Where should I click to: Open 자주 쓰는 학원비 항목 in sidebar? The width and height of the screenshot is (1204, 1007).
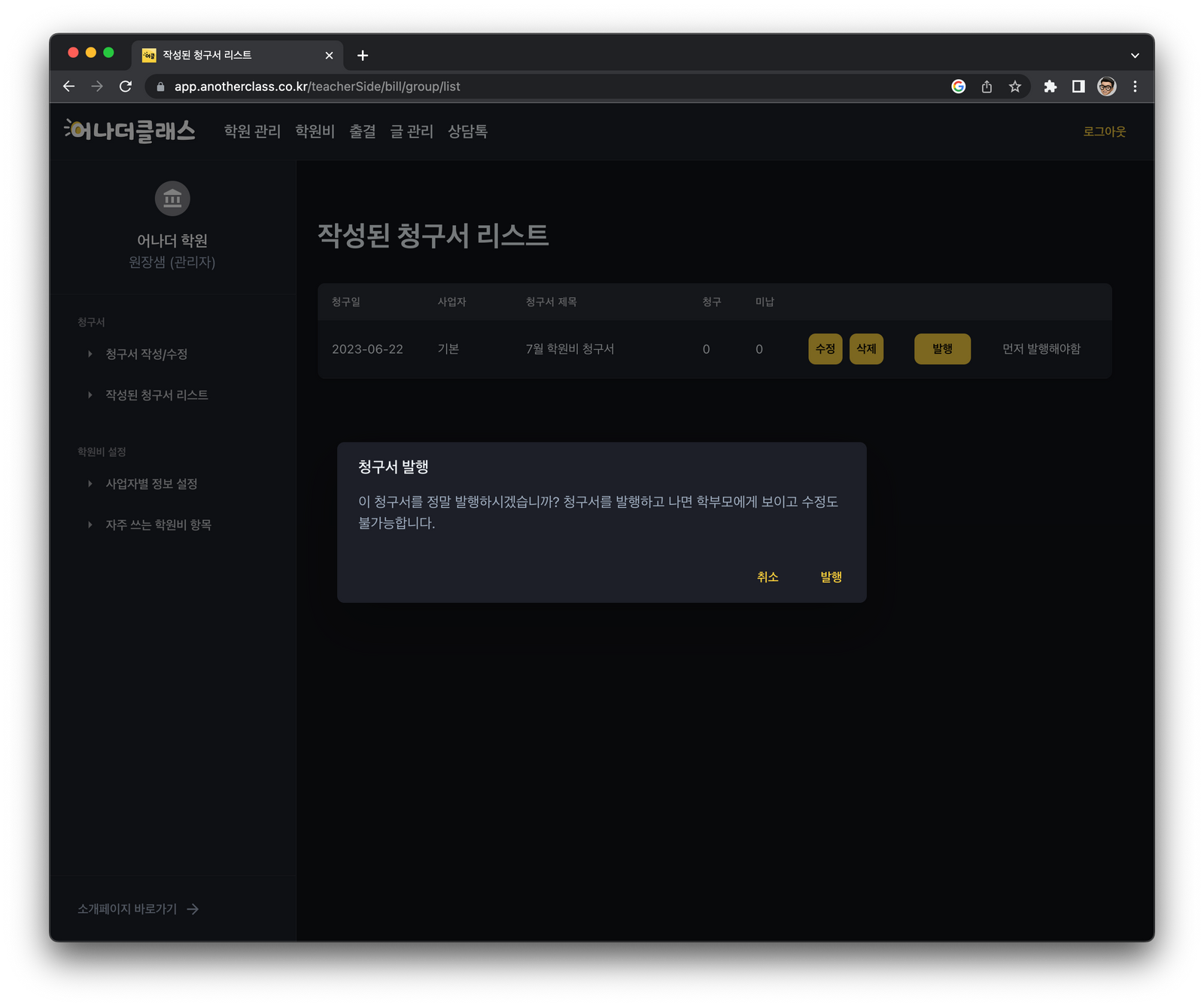[158, 525]
